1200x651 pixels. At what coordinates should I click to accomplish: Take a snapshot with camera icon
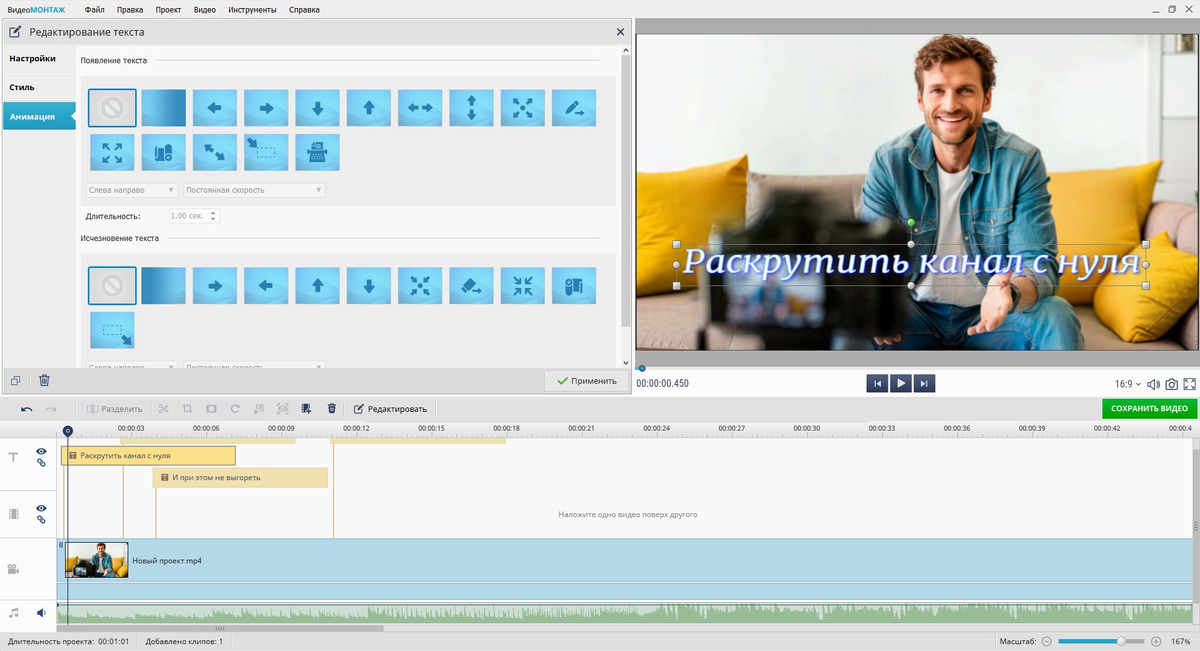(1171, 384)
